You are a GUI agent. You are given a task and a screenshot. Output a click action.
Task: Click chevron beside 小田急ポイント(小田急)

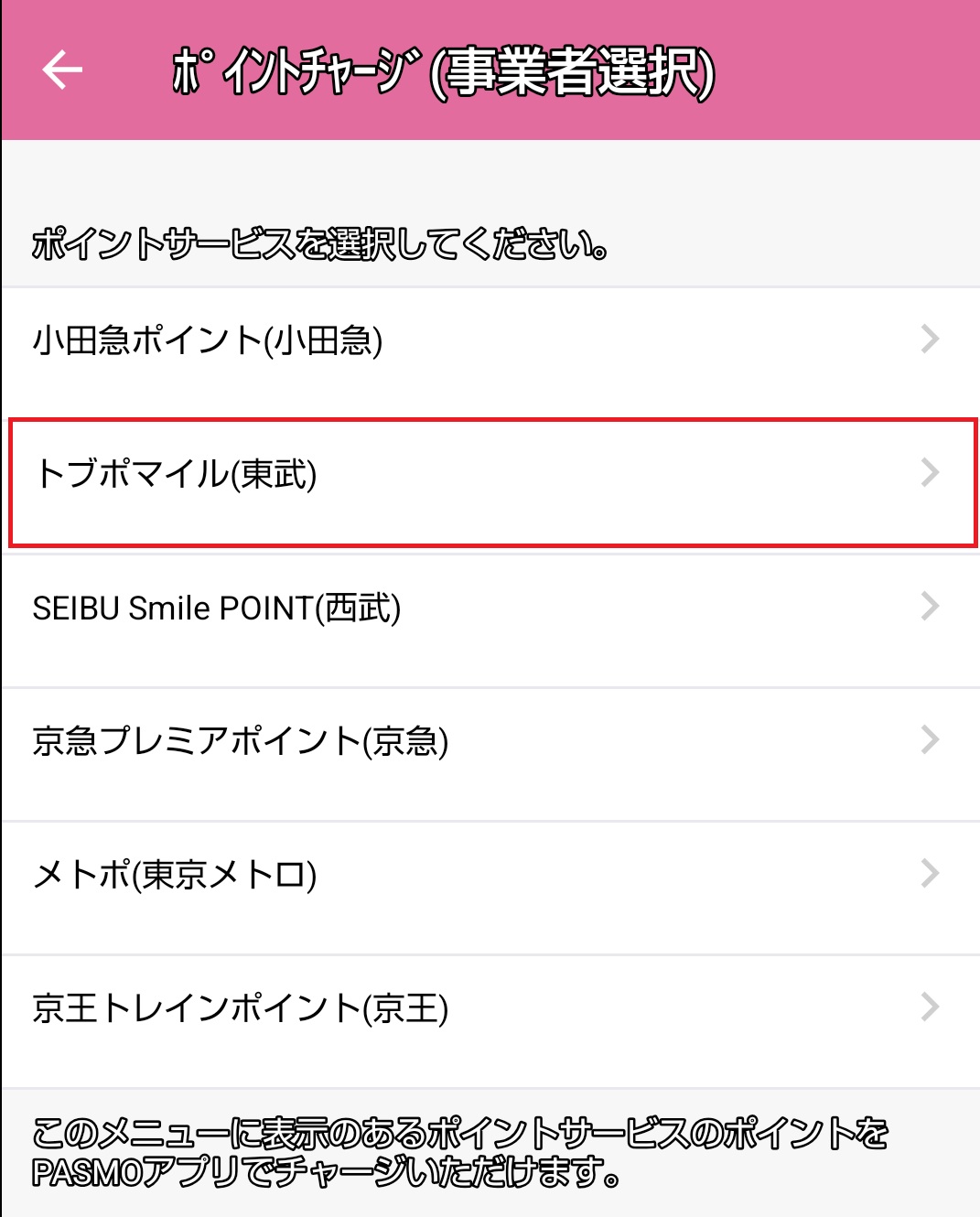930,339
